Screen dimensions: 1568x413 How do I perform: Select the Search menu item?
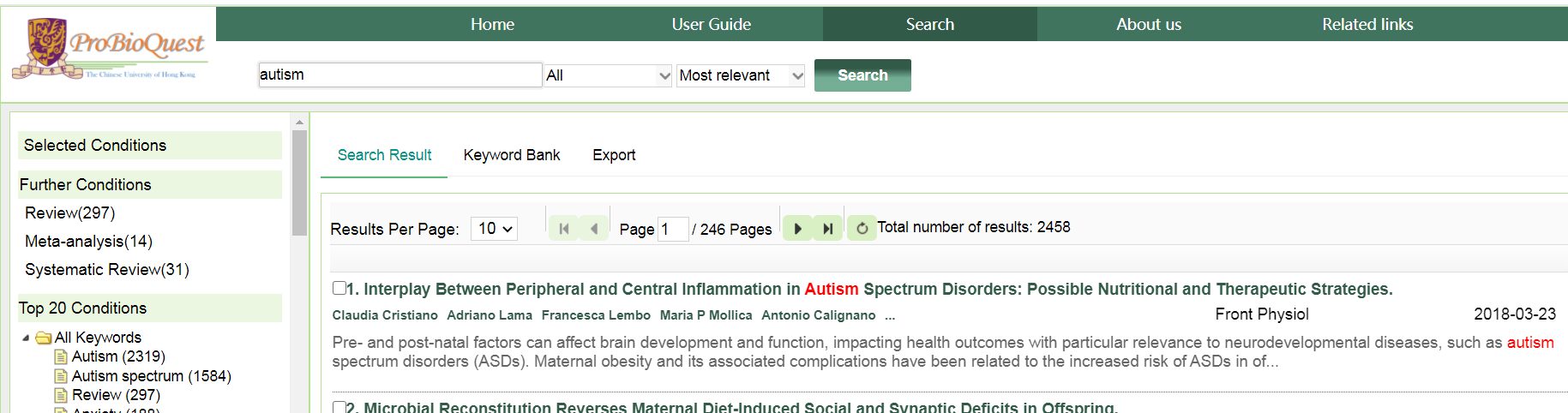930,24
